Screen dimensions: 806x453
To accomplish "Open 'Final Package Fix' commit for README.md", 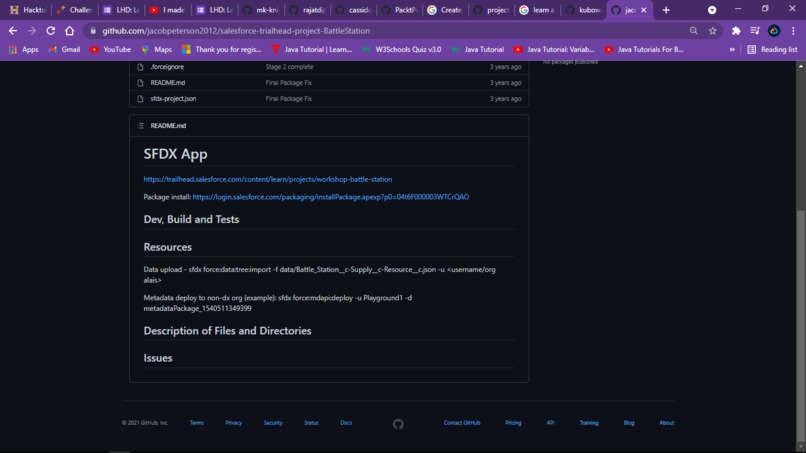I will 289,83.
